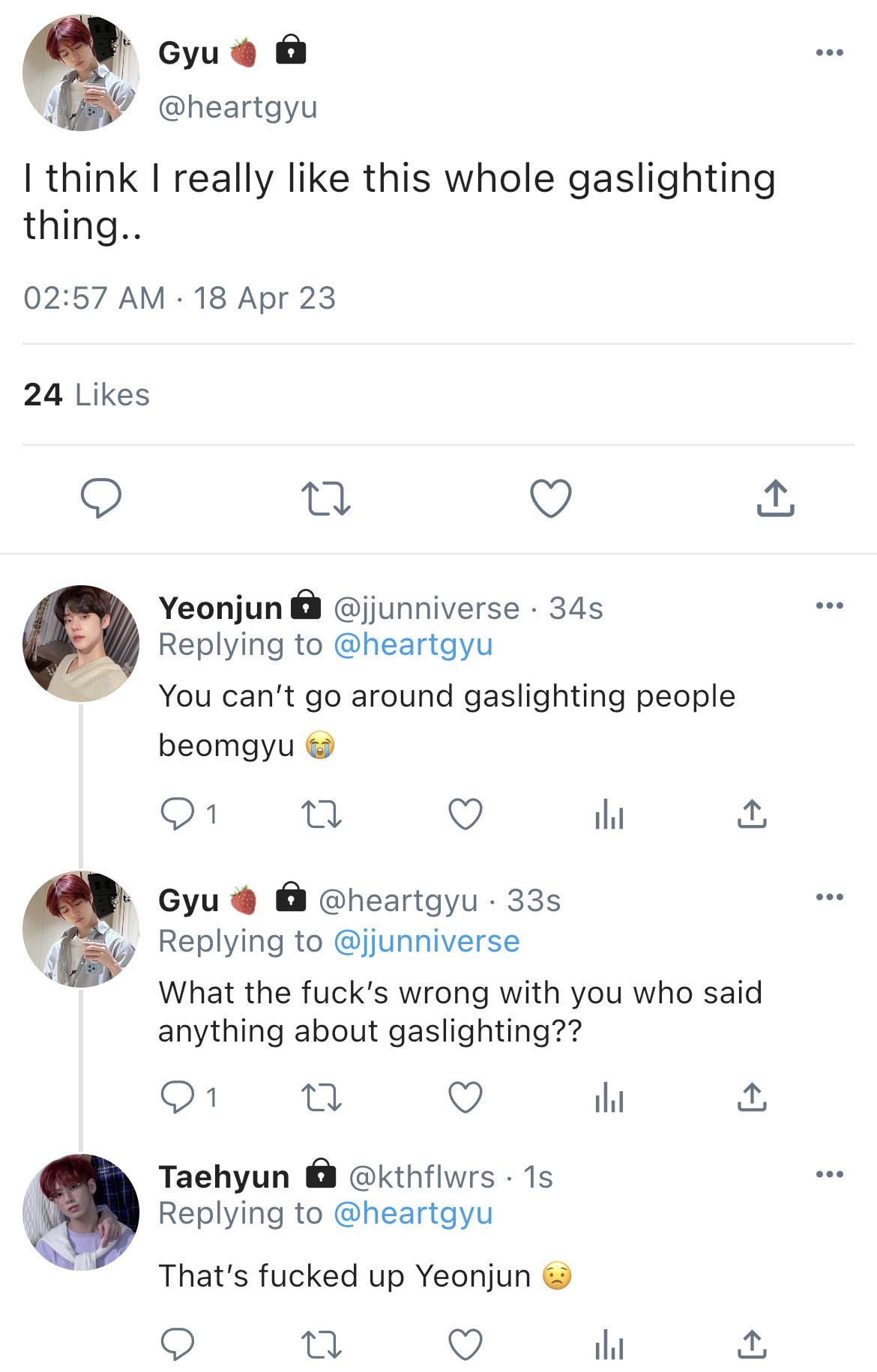Open Taehyun's profile picture
Screen dimensions: 877x1372
pos(81,1212)
